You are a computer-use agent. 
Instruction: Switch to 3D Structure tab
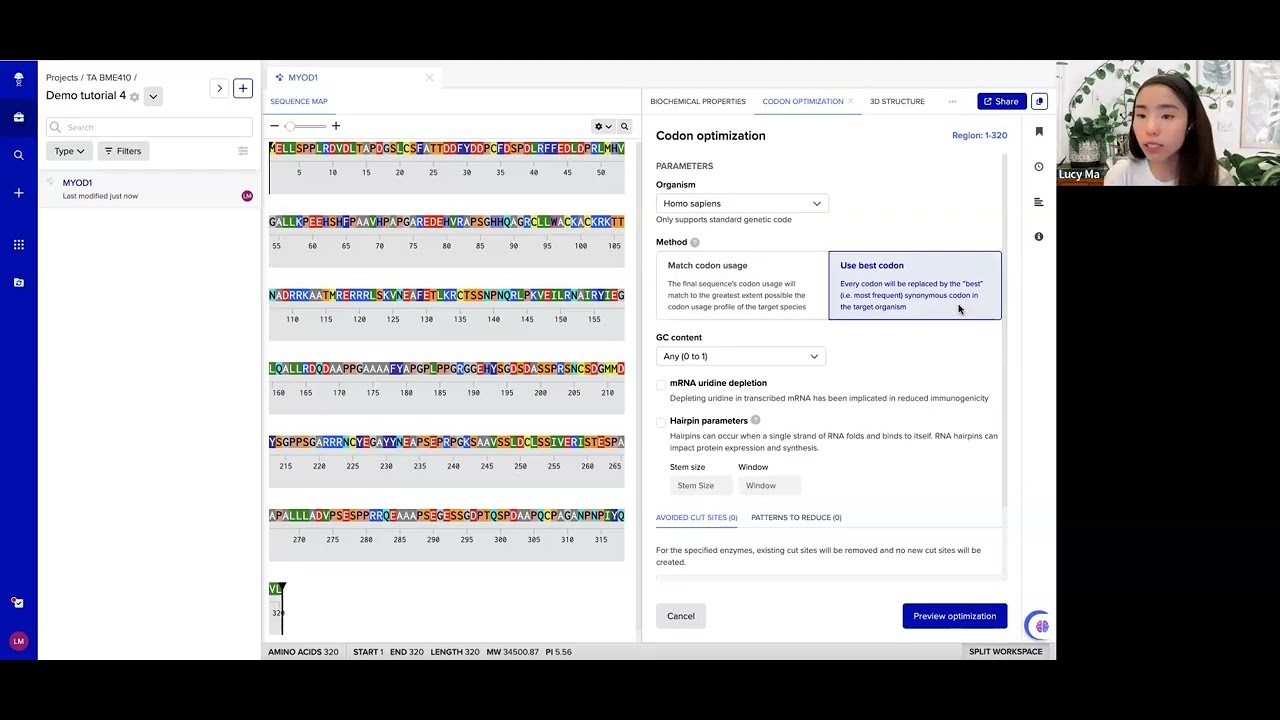click(897, 101)
